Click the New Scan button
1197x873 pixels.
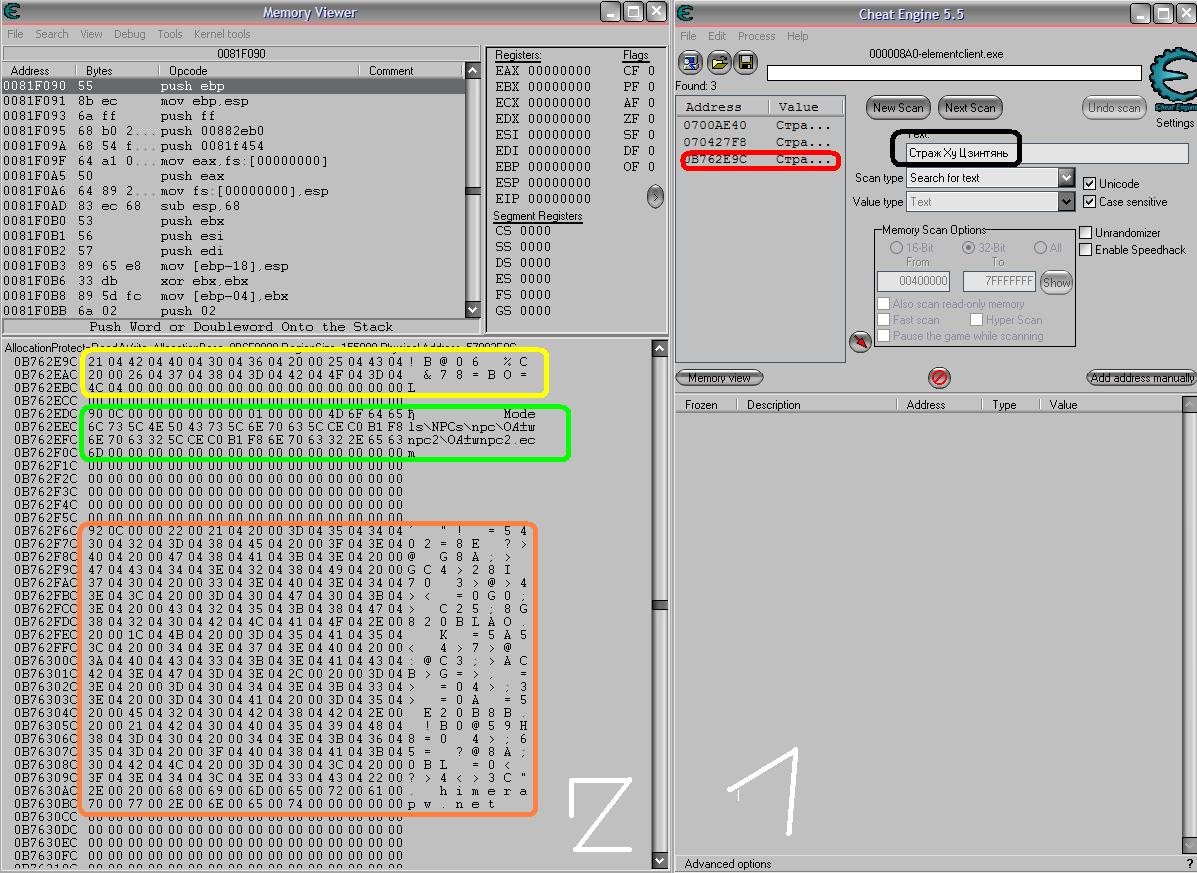898,108
